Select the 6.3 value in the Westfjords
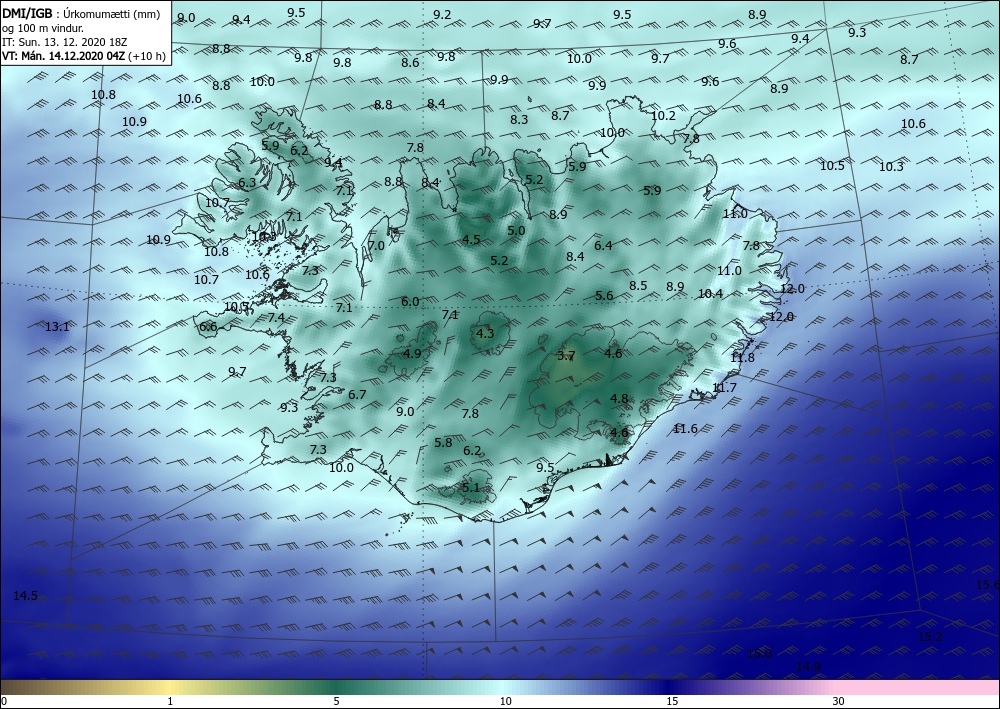Image resolution: width=1000 pixels, height=709 pixels. coord(247,182)
